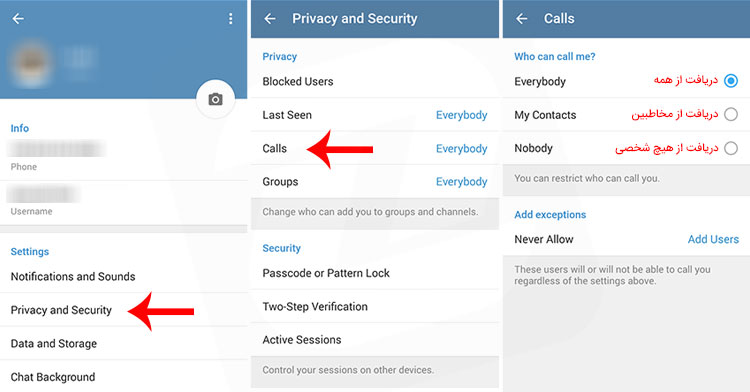The width and height of the screenshot is (750, 392).
Task: Open Chat Background settings
Action: pyautogui.click(x=123, y=377)
